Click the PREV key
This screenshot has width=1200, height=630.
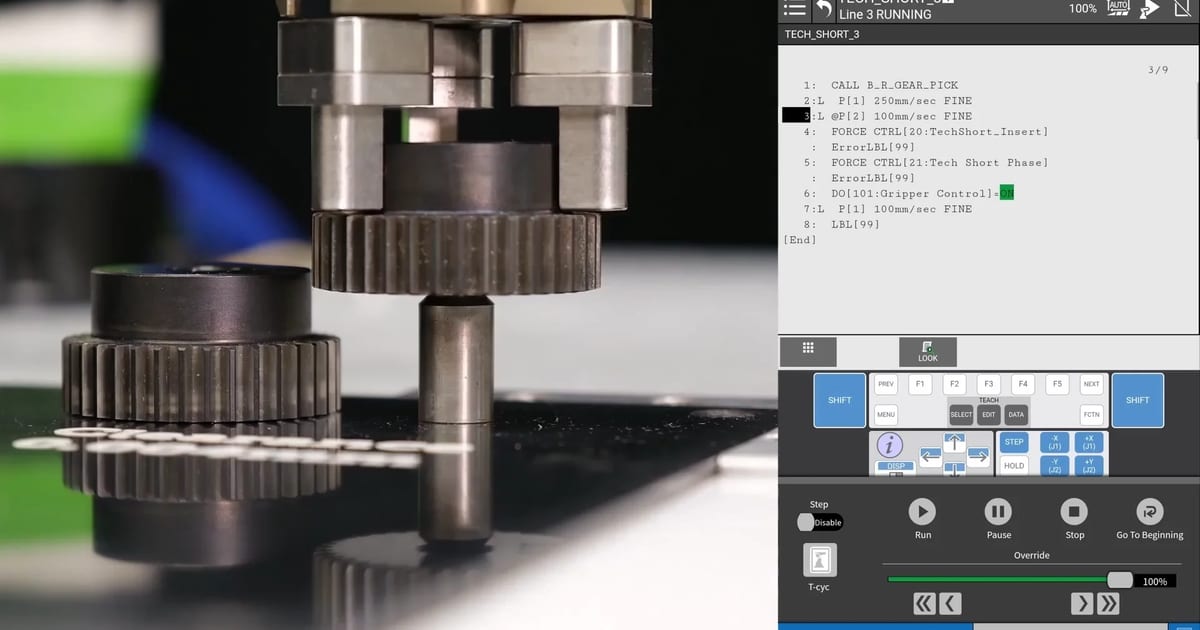point(886,384)
